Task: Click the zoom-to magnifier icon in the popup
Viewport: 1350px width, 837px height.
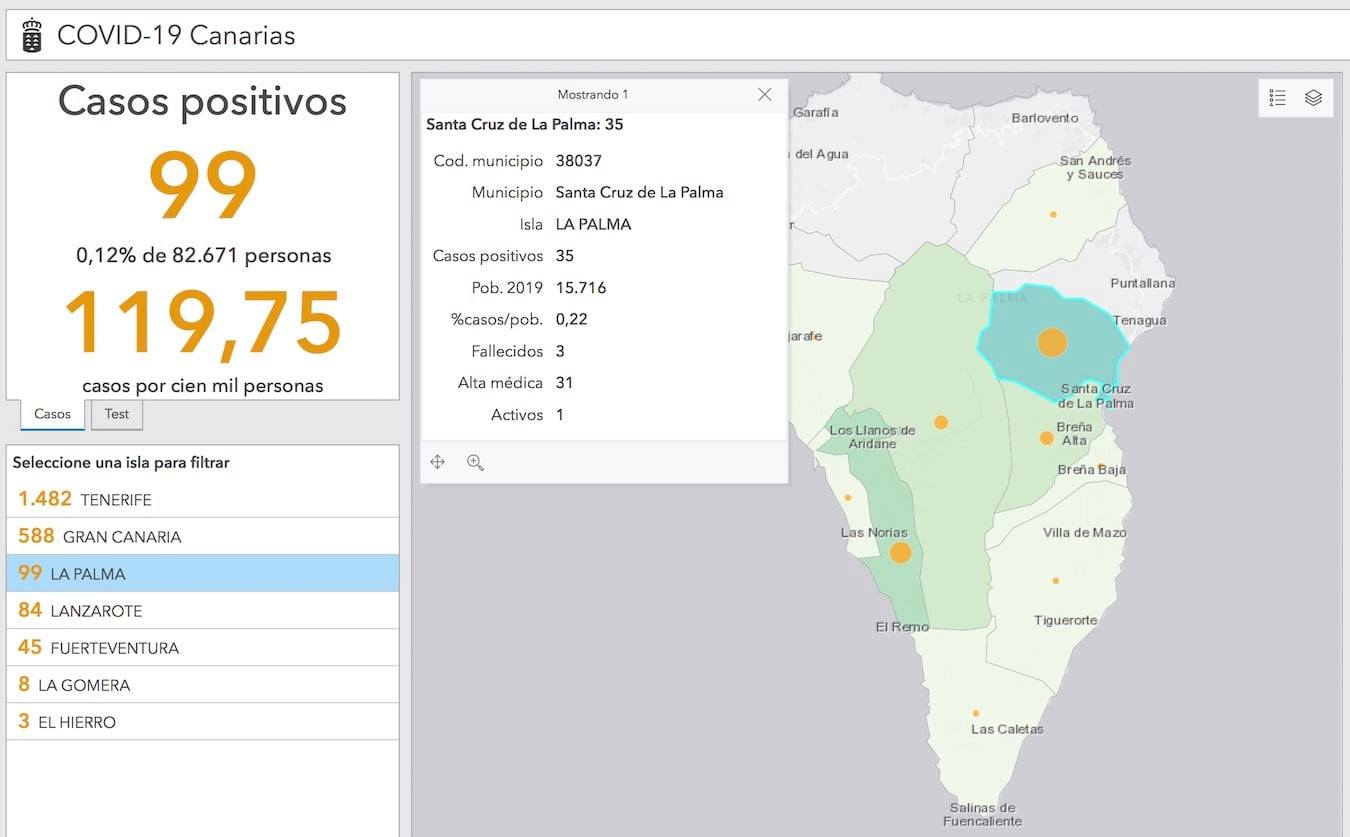Action: 475,462
